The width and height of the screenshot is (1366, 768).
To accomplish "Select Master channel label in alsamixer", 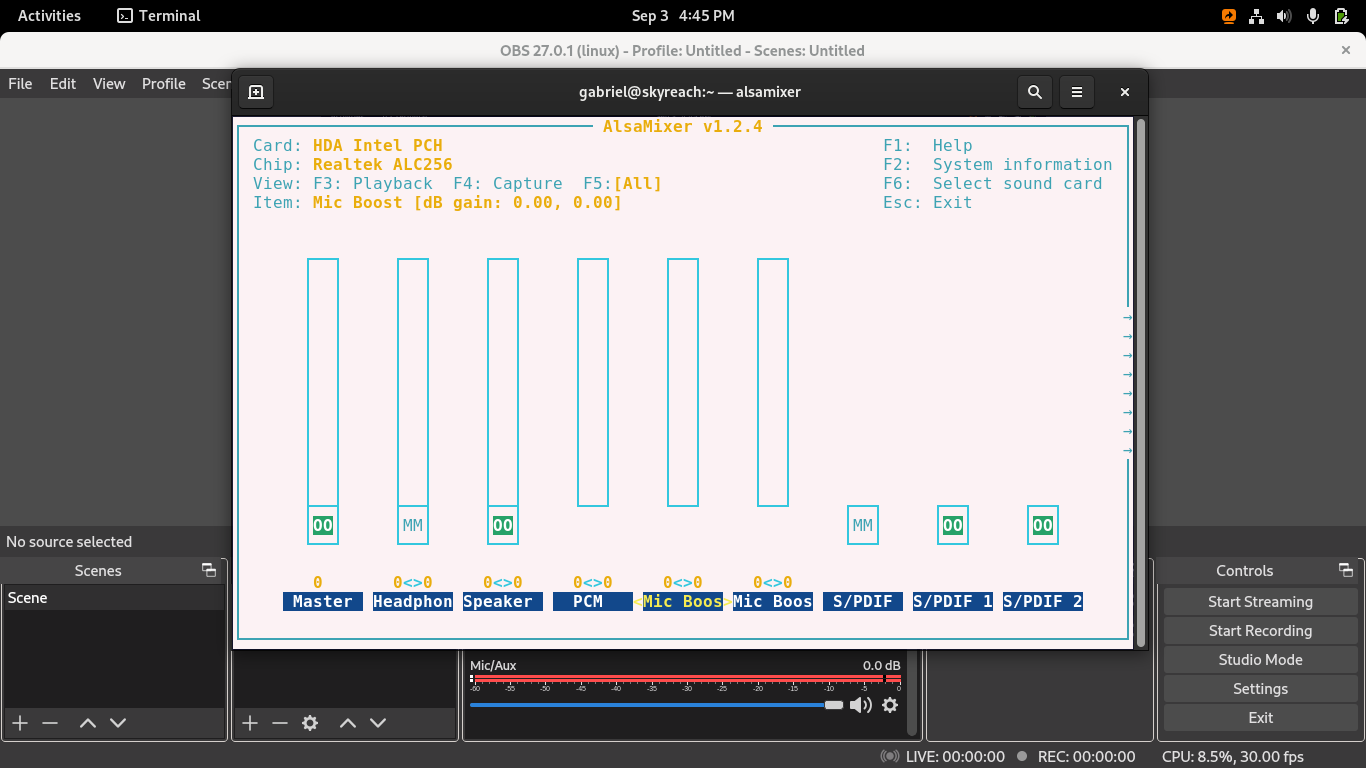I will 323,602.
